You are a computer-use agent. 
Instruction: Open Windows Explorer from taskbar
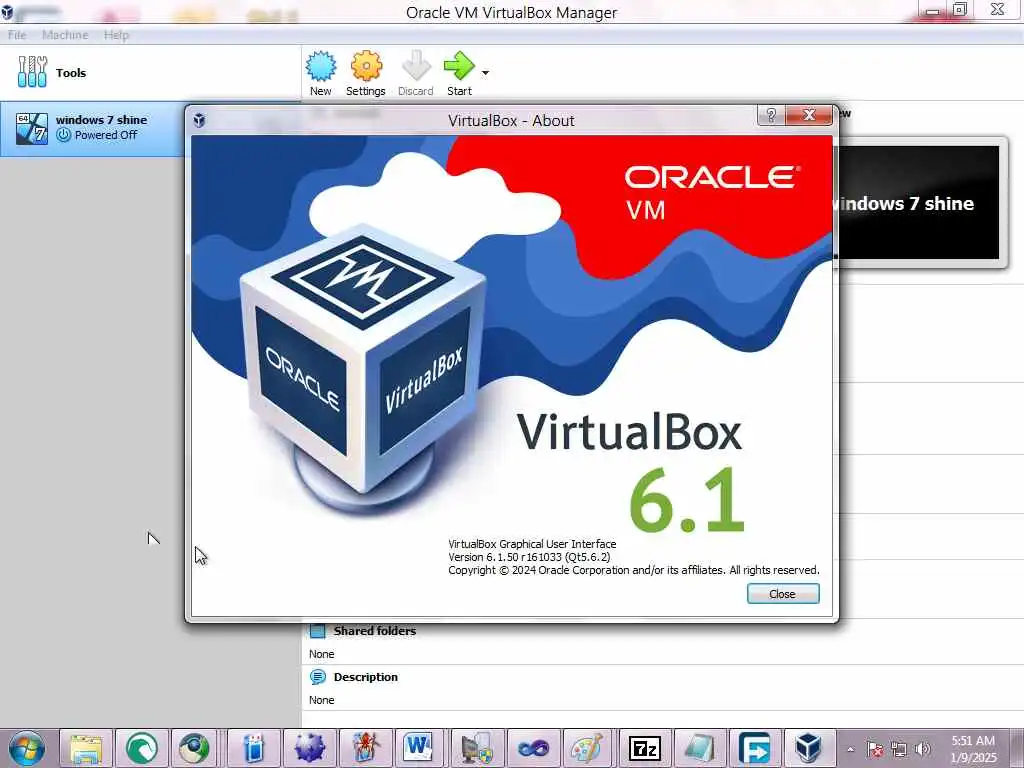pyautogui.click(x=86, y=748)
